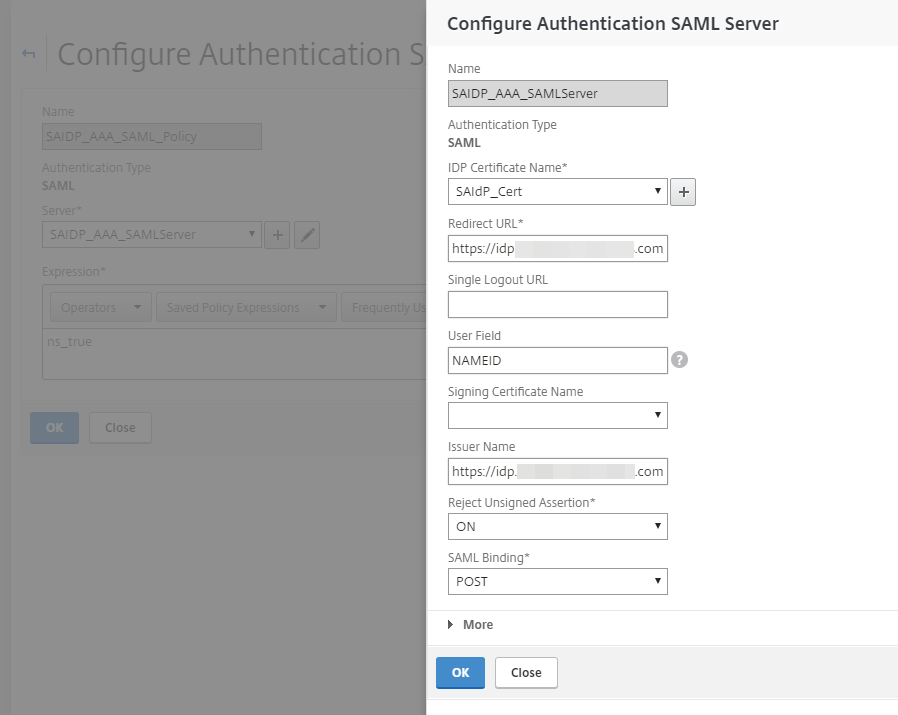Open the Server dropdown showing SAIDP_AAA_SAMLServer
Viewport: 898px width, 715px height.
(x=151, y=235)
